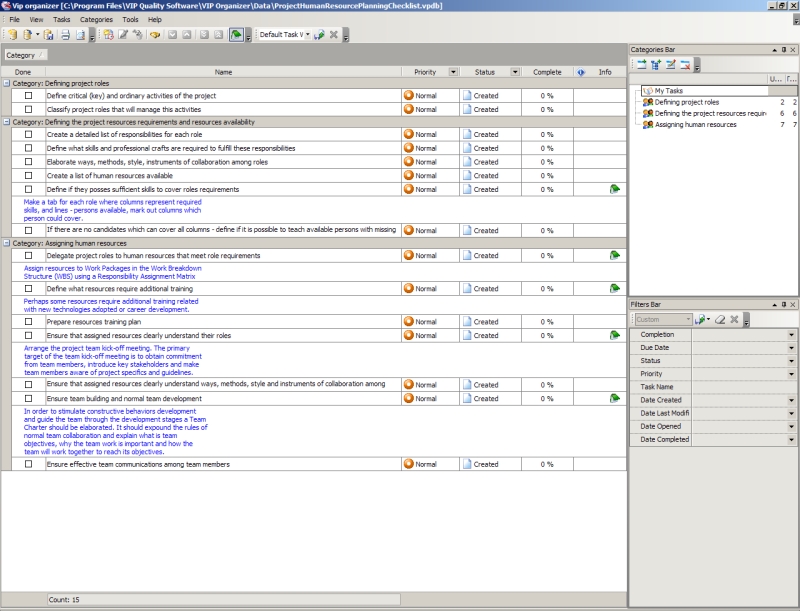The image size is (800, 611).
Task: Click the edit category pencil icon
Action: click(670, 65)
